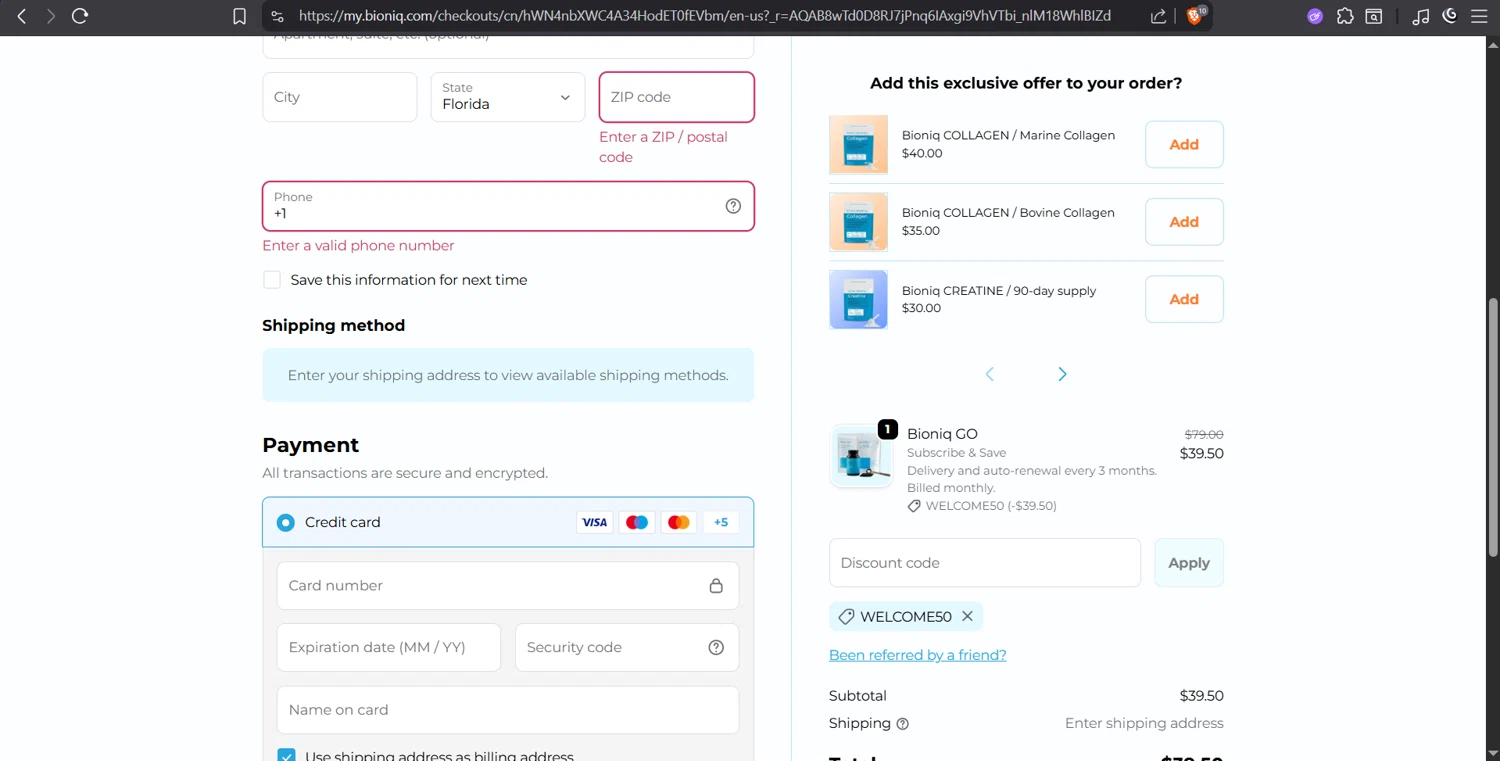Click the Subtotal $39.50 value
The image size is (1500, 761).
[x=1201, y=696]
